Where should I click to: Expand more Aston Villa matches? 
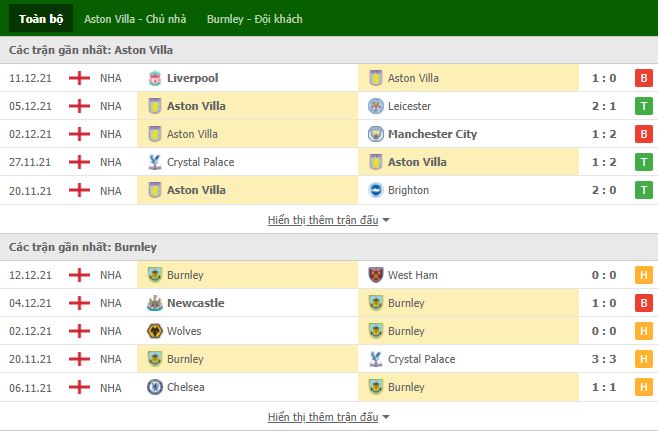click(x=328, y=220)
